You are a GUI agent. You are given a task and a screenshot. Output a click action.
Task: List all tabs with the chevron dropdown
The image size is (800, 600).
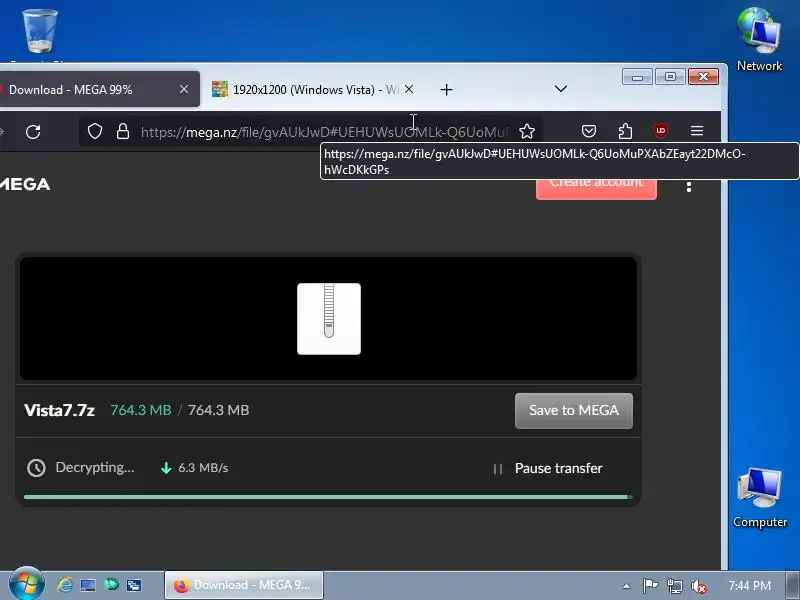click(x=561, y=89)
